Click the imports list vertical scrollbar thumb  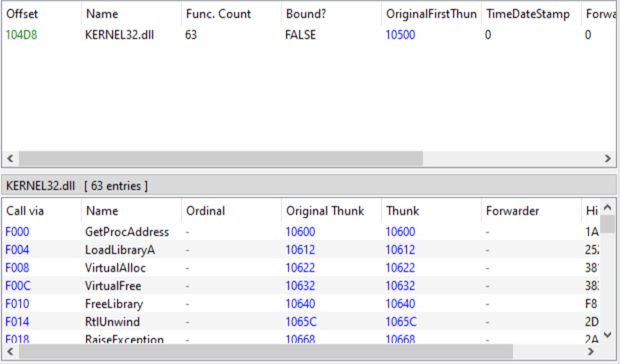(x=608, y=224)
